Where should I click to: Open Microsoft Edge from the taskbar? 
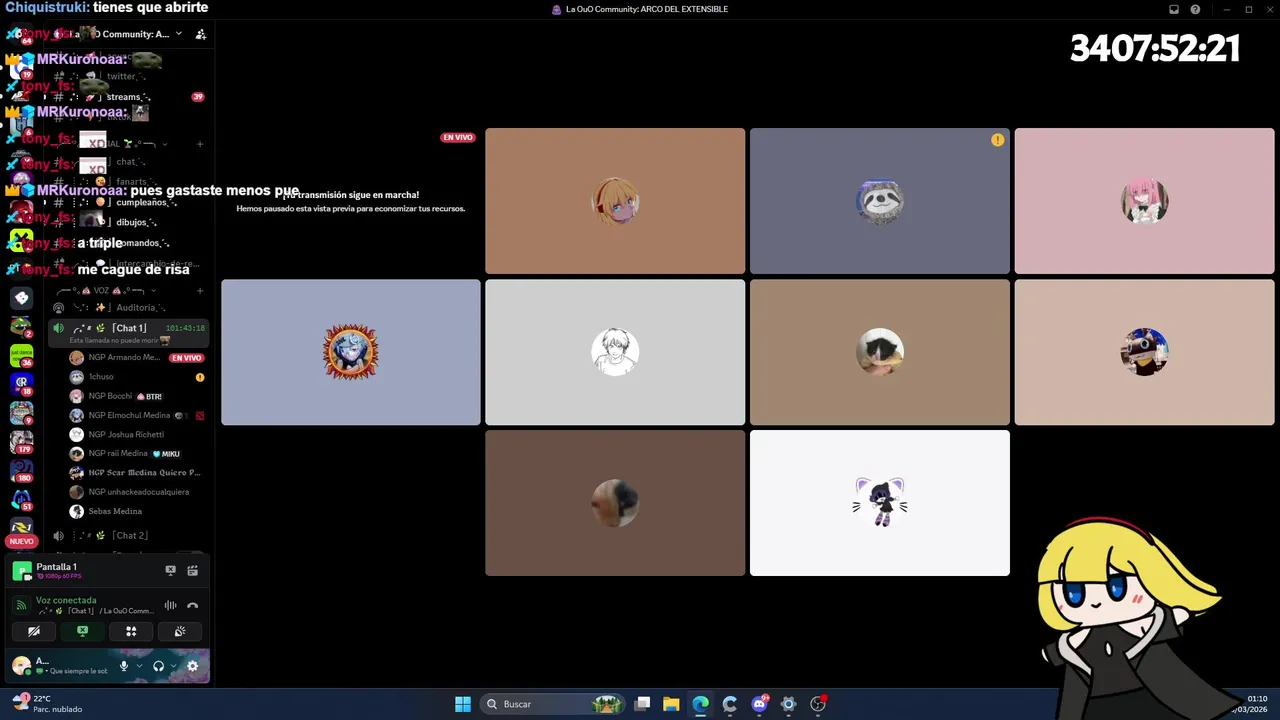700,704
